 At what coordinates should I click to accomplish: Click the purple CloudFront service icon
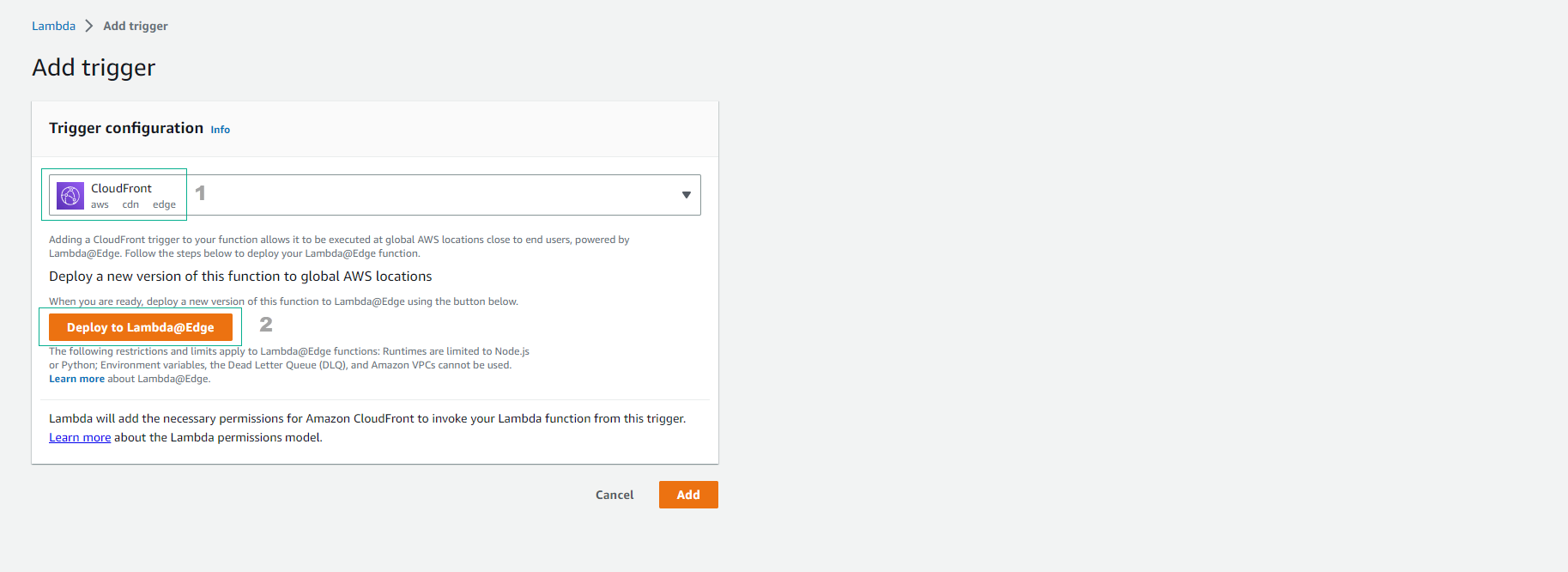coord(70,196)
